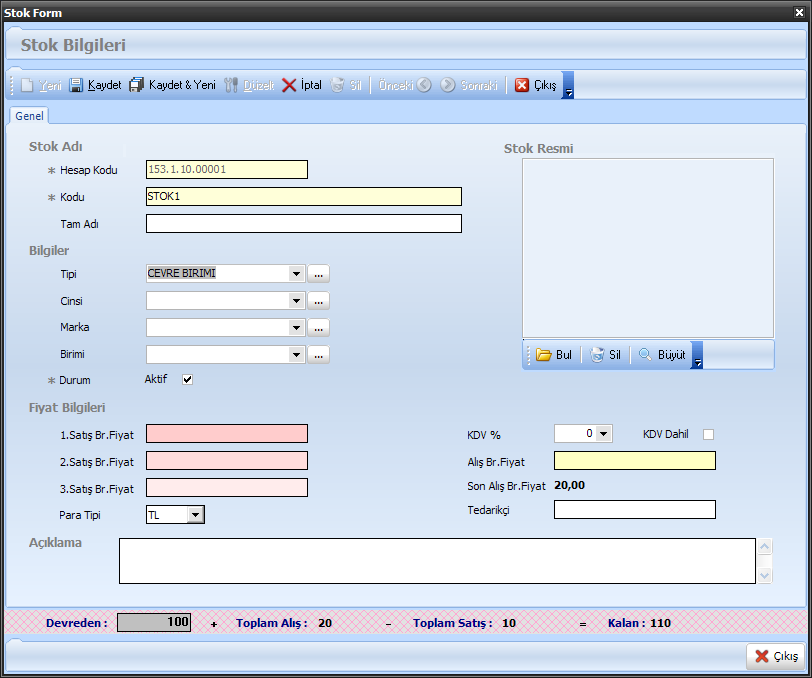Click the Yeni new document icon

(28, 86)
